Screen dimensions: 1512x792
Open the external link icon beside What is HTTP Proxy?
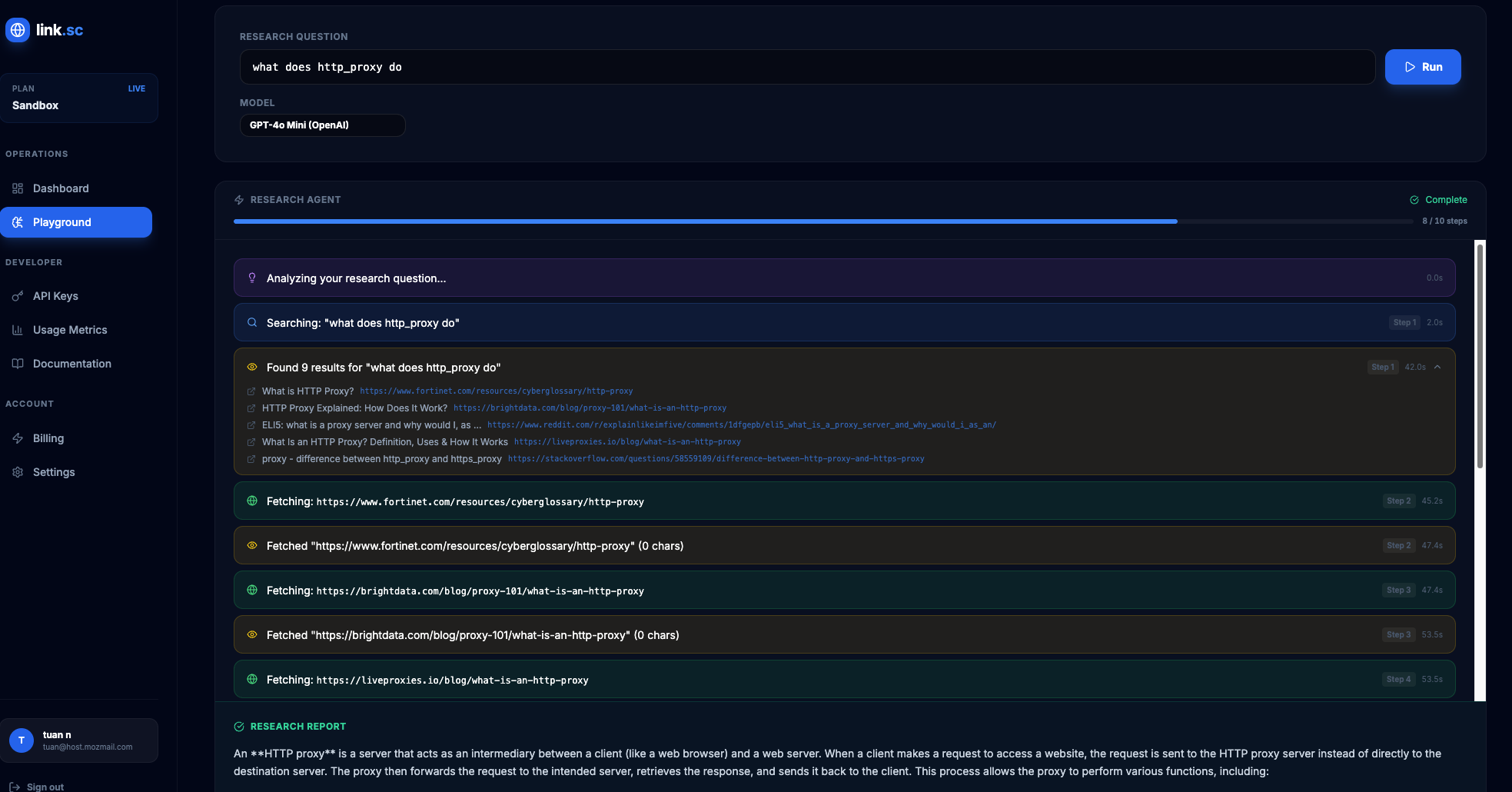point(251,391)
